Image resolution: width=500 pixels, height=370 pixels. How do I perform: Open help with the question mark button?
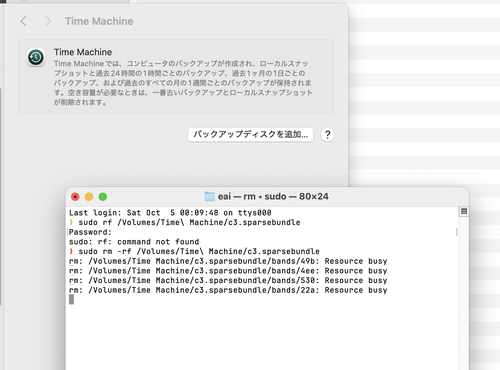[x=328, y=135]
